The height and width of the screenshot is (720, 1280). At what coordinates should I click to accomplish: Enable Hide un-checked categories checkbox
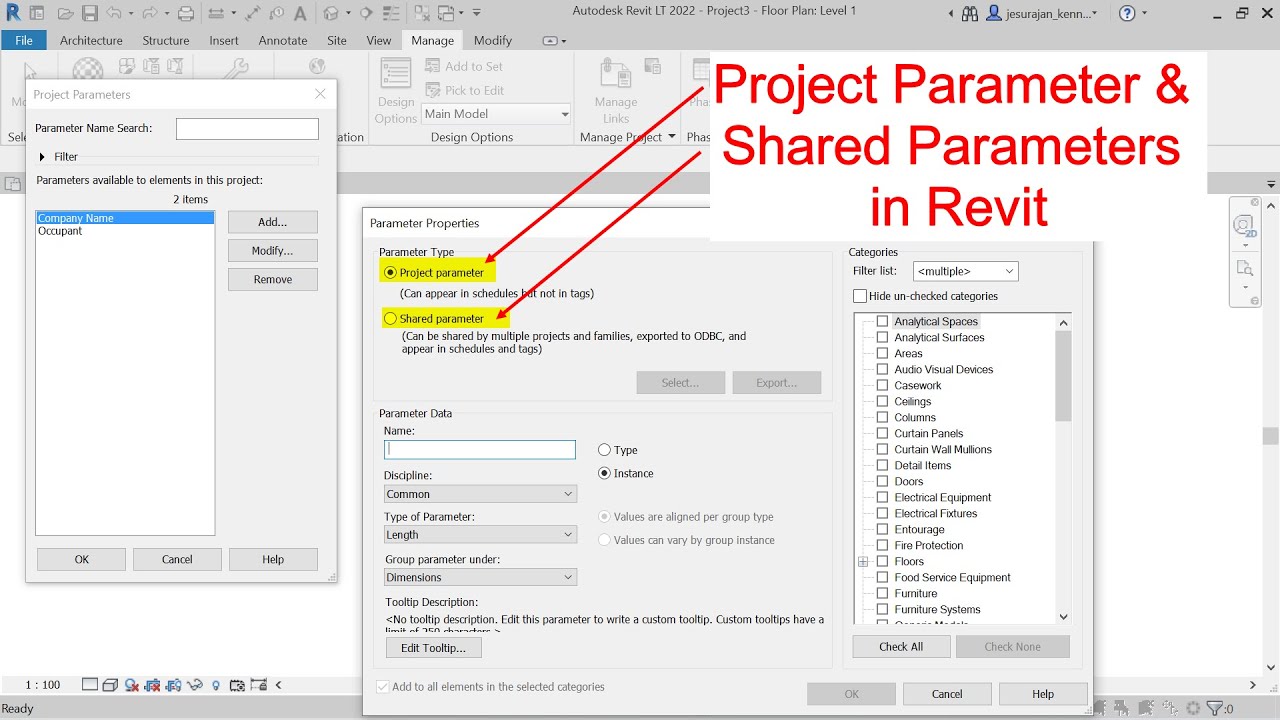click(x=859, y=296)
